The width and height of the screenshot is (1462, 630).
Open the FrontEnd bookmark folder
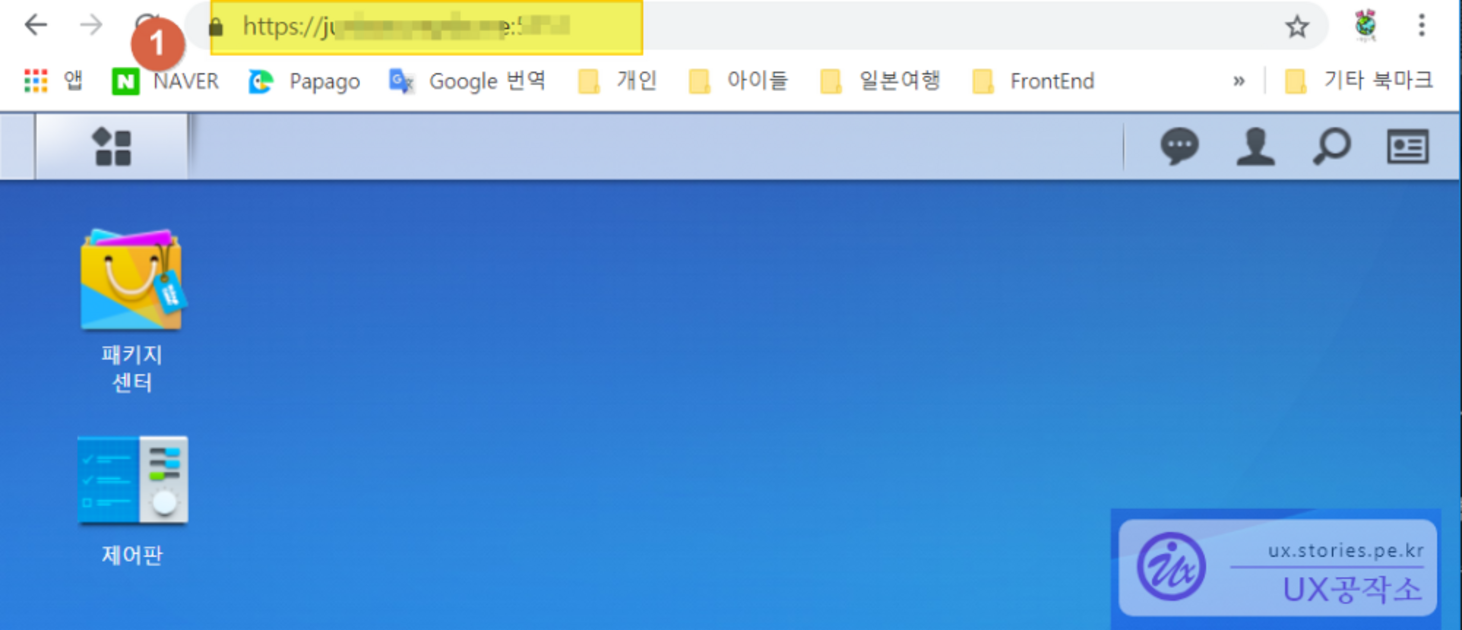click(x=1033, y=81)
